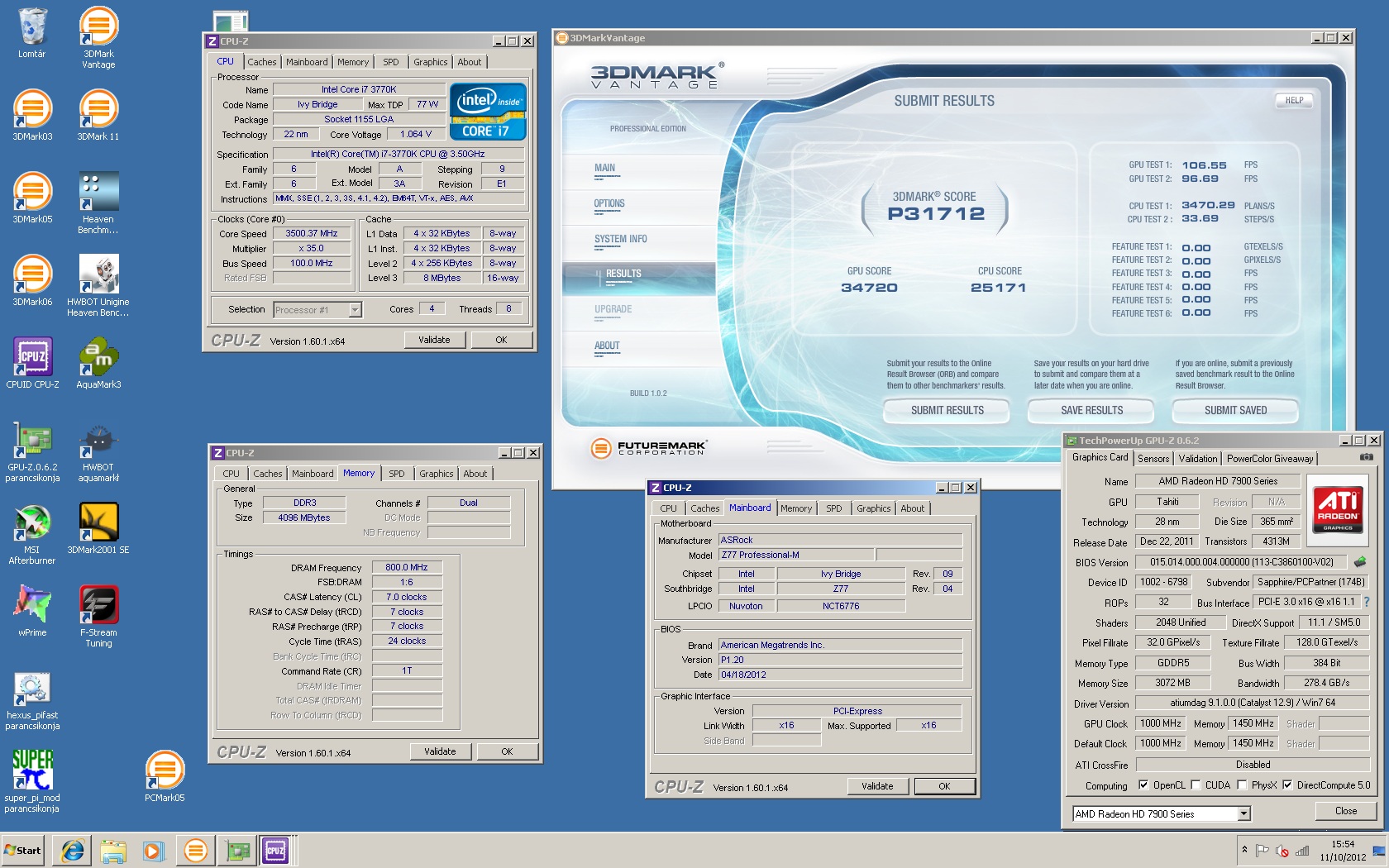Screen dimensions: 1389x868
Task: Click the BIOS version upload icon in GPU-Z
Action: point(1359,562)
